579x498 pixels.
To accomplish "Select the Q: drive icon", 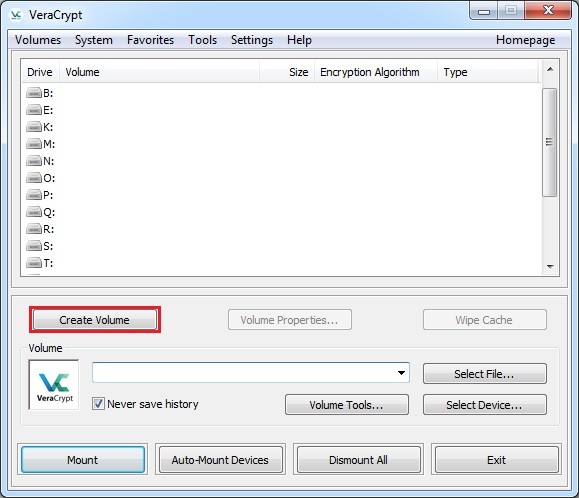I will tap(34, 212).
